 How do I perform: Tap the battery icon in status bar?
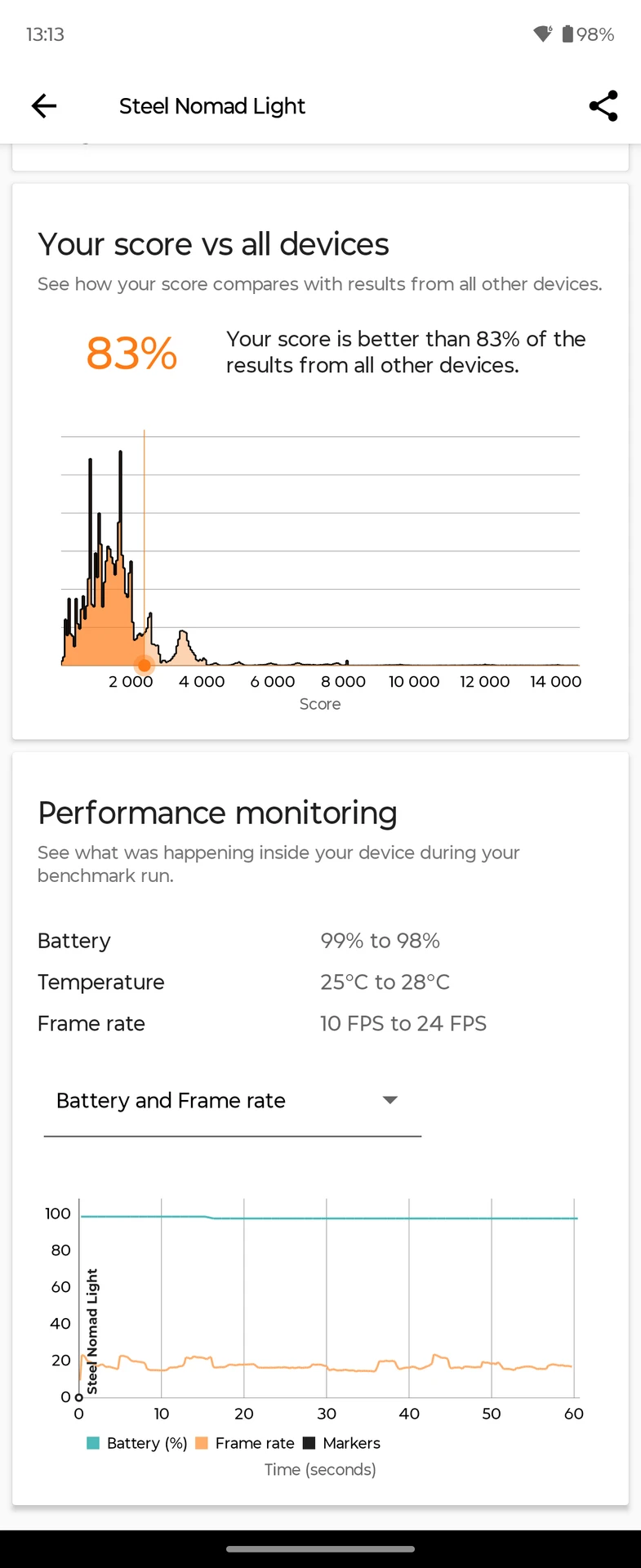[x=568, y=33]
